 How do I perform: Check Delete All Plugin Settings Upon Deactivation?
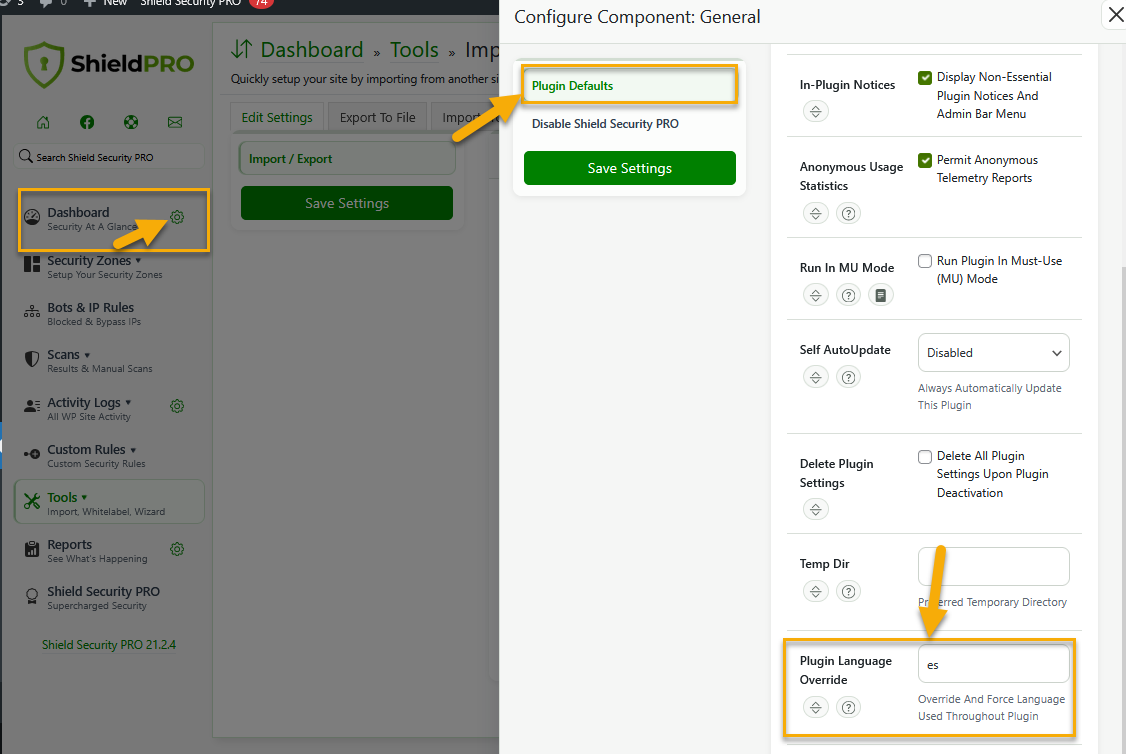[x=925, y=457]
